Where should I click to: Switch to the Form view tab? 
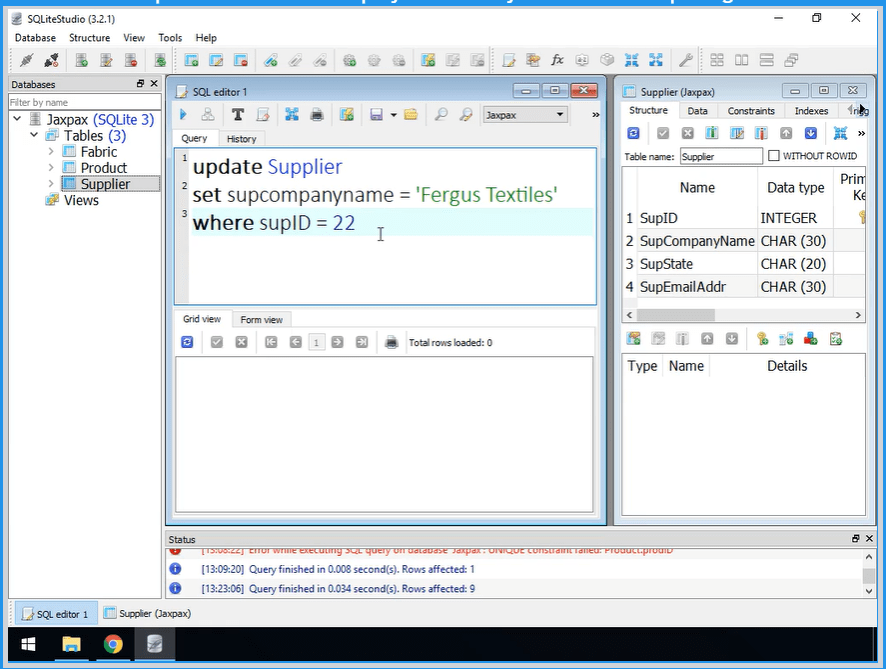(261, 320)
